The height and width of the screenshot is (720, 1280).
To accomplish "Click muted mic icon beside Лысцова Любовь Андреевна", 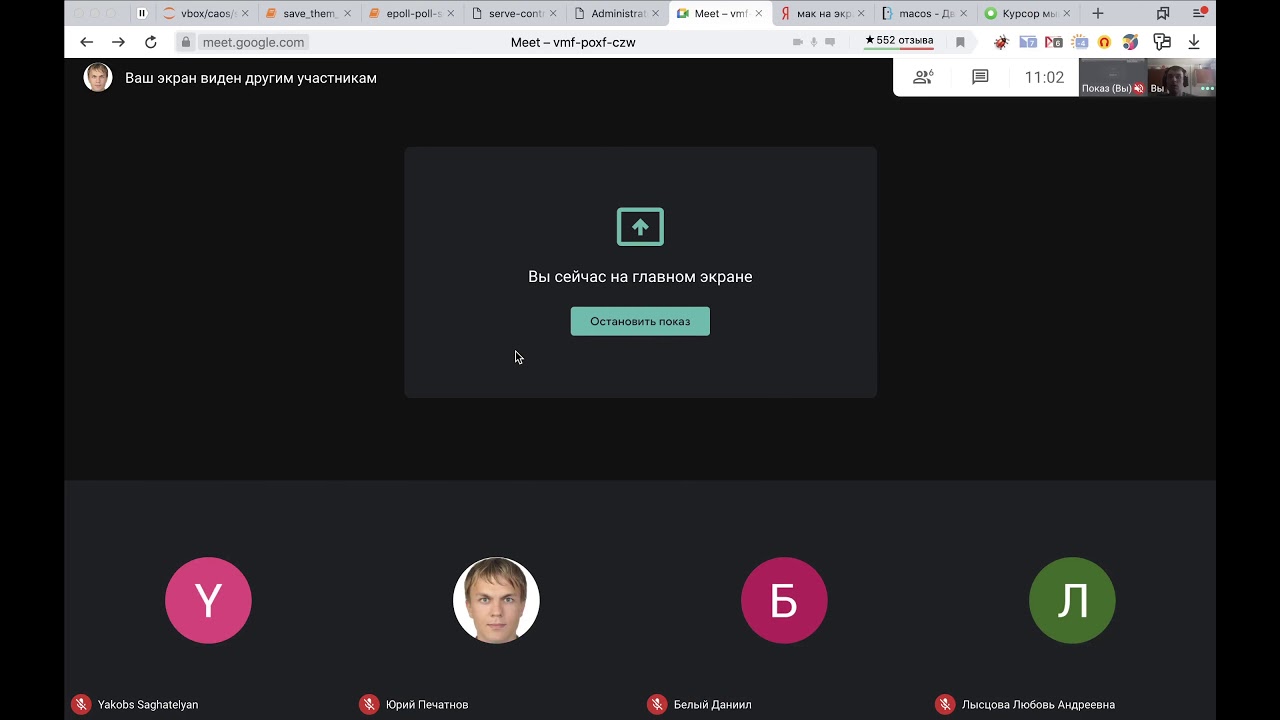I will click(945, 704).
